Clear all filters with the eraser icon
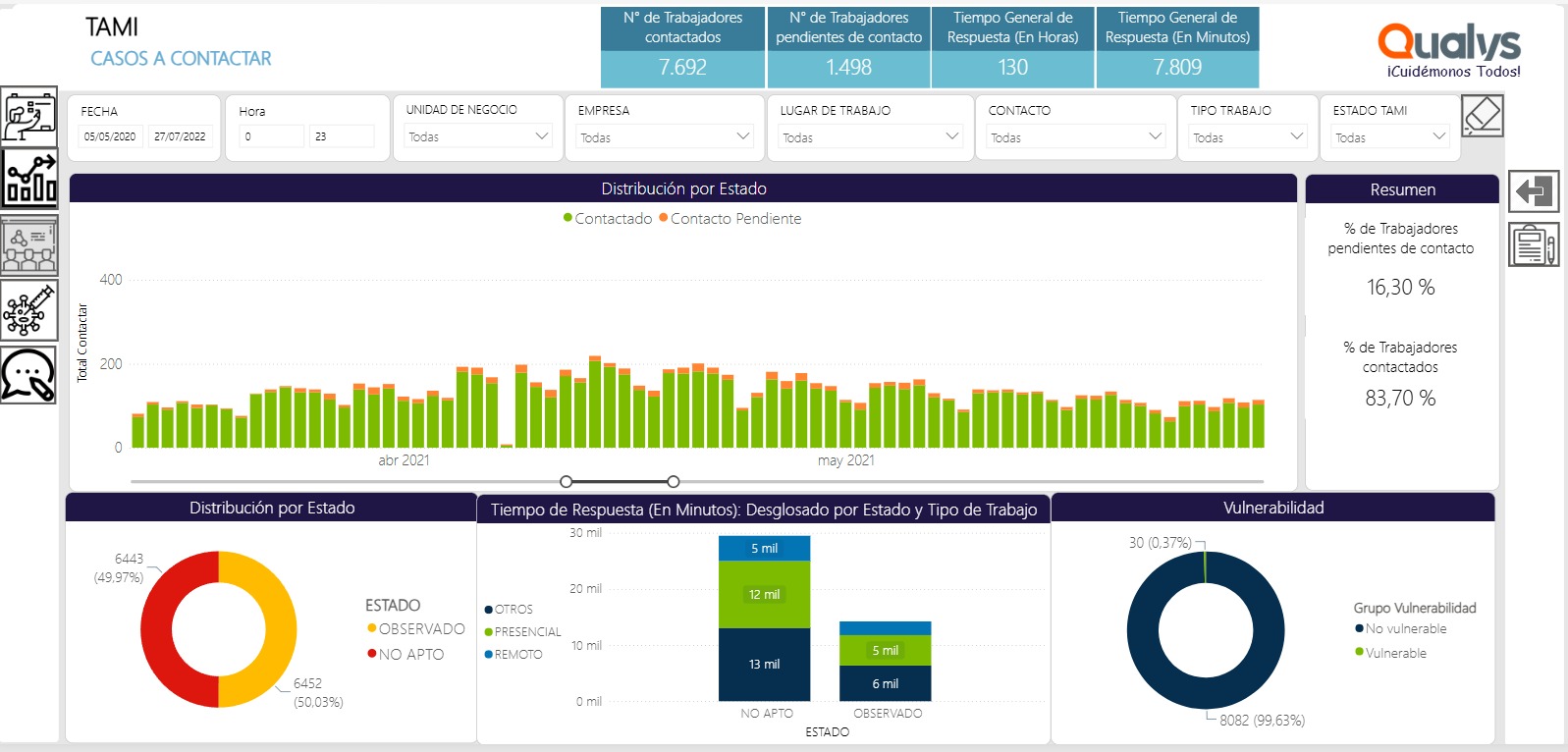The height and width of the screenshot is (752, 1568). pyautogui.click(x=1482, y=116)
